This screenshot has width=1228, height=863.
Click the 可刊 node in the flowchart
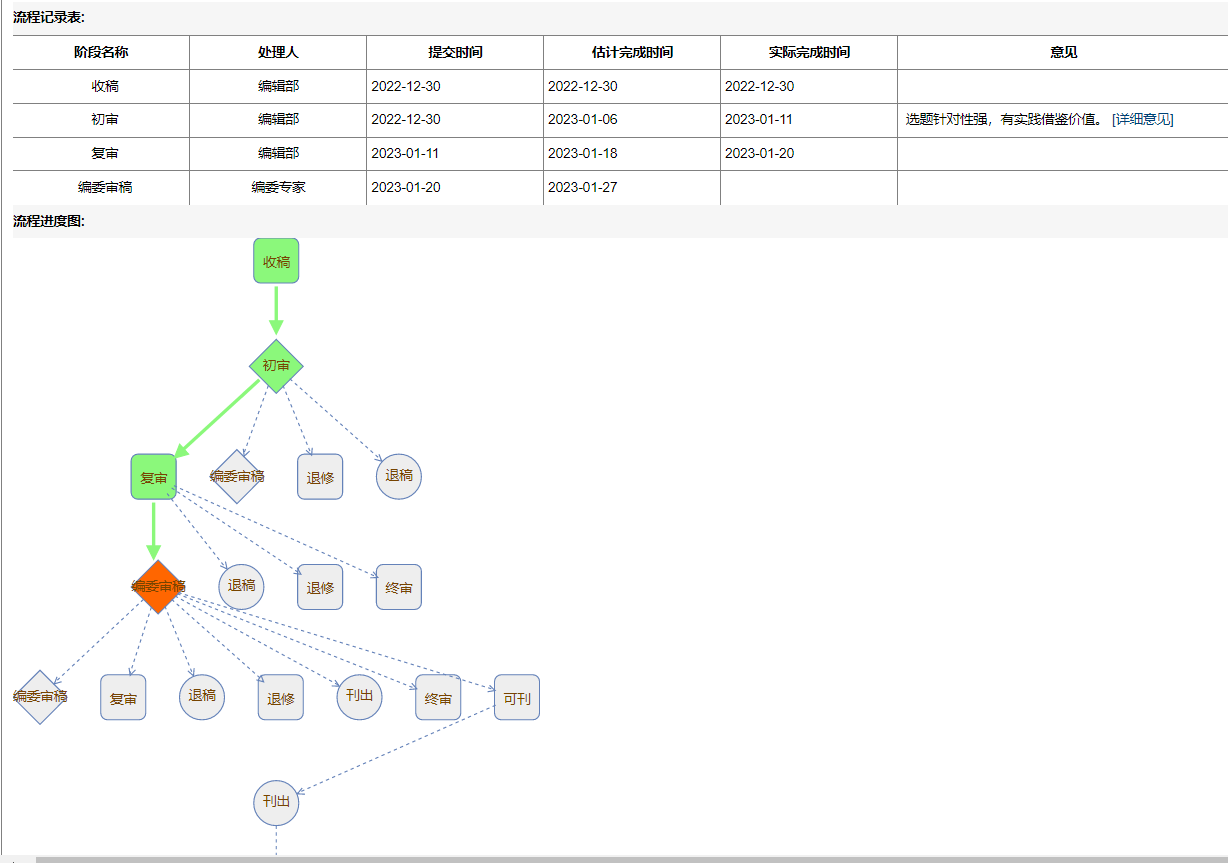[x=516, y=698]
